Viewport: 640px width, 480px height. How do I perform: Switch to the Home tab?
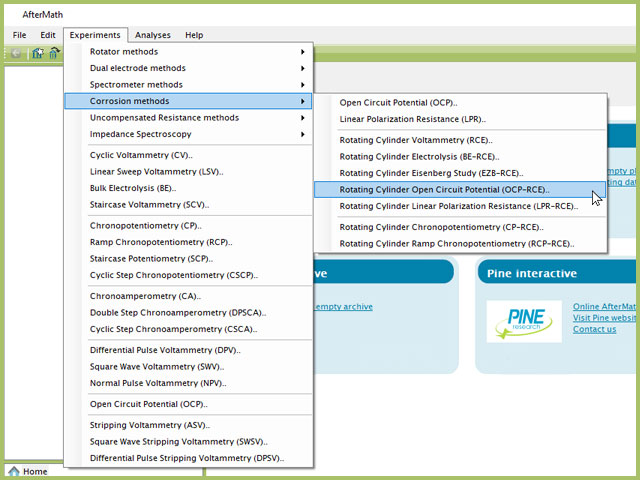point(28,471)
